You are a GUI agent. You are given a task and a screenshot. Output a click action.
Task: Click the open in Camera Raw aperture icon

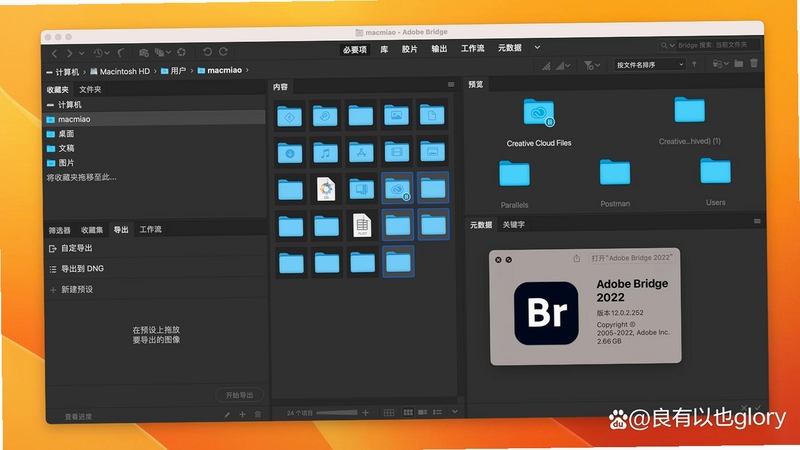point(182,52)
